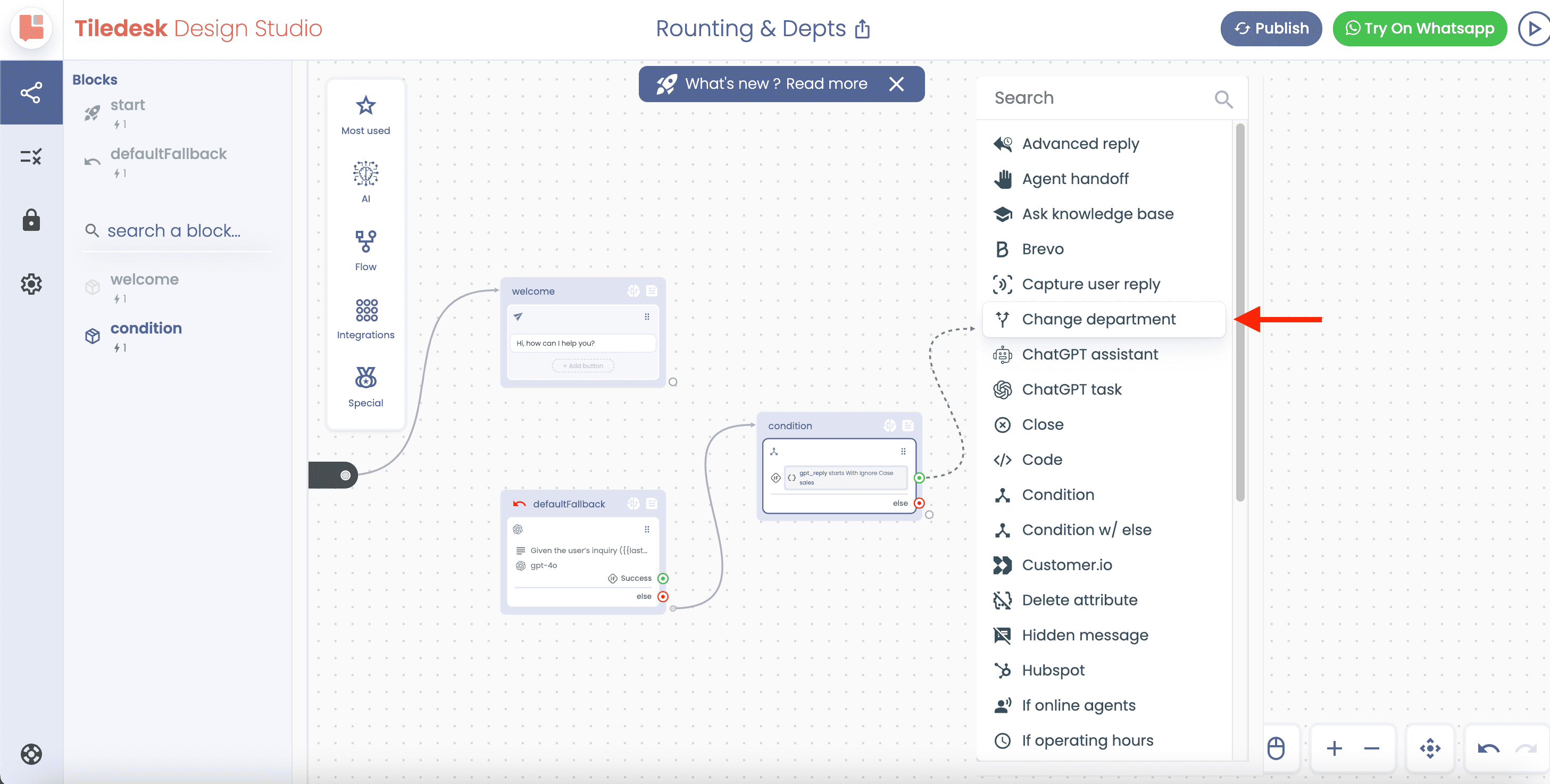Viewport: 1550px width, 784px height.
Task: Choose Hubspot action
Action: pos(1104,670)
